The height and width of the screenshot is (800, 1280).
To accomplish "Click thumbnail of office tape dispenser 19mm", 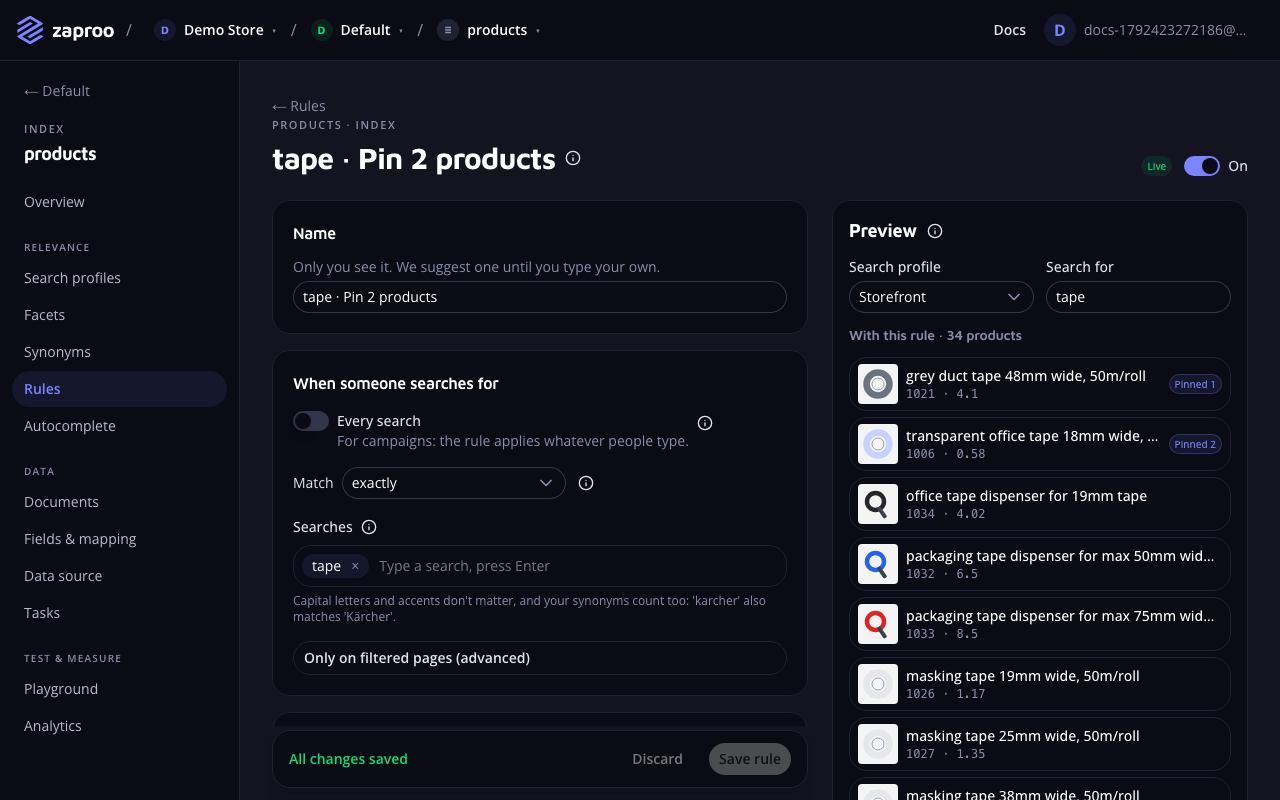I will 878,504.
